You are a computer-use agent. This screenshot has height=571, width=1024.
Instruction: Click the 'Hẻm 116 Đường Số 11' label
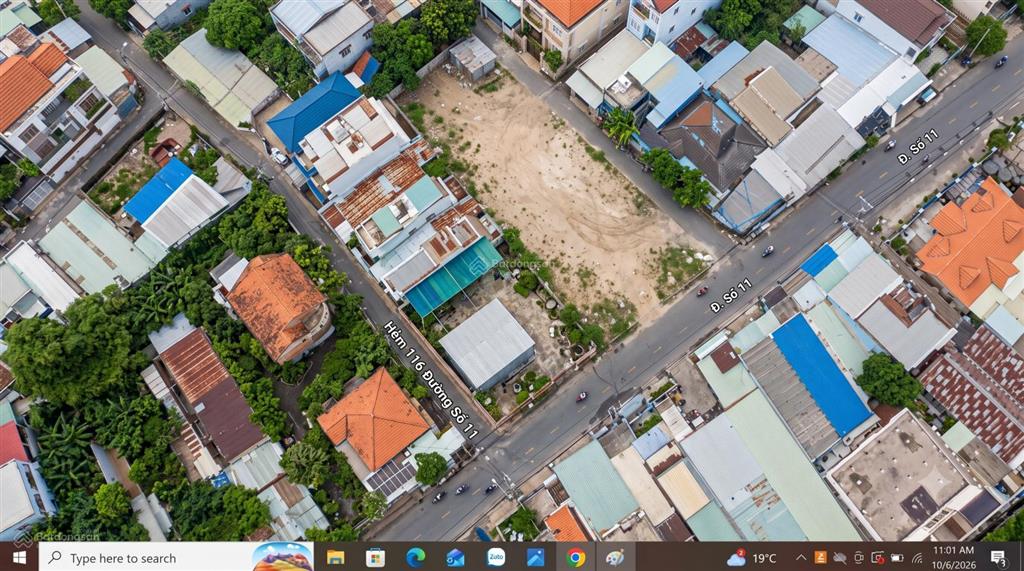tap(431, 379)
